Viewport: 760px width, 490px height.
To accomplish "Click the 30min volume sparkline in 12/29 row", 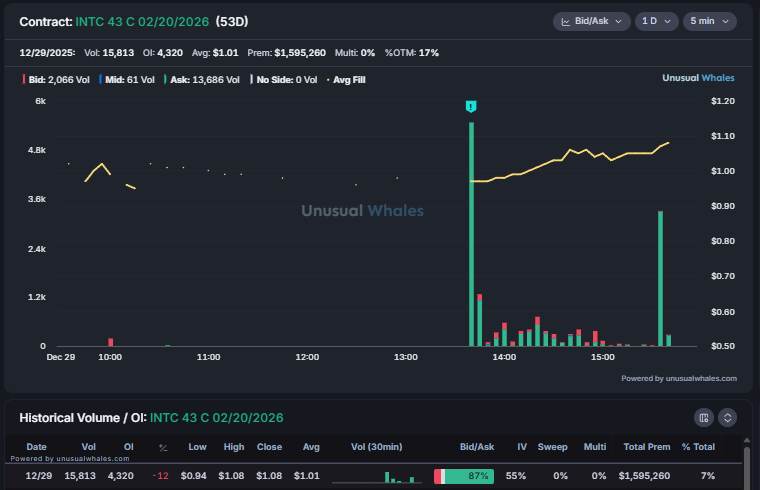I will (x=377, y=477).
